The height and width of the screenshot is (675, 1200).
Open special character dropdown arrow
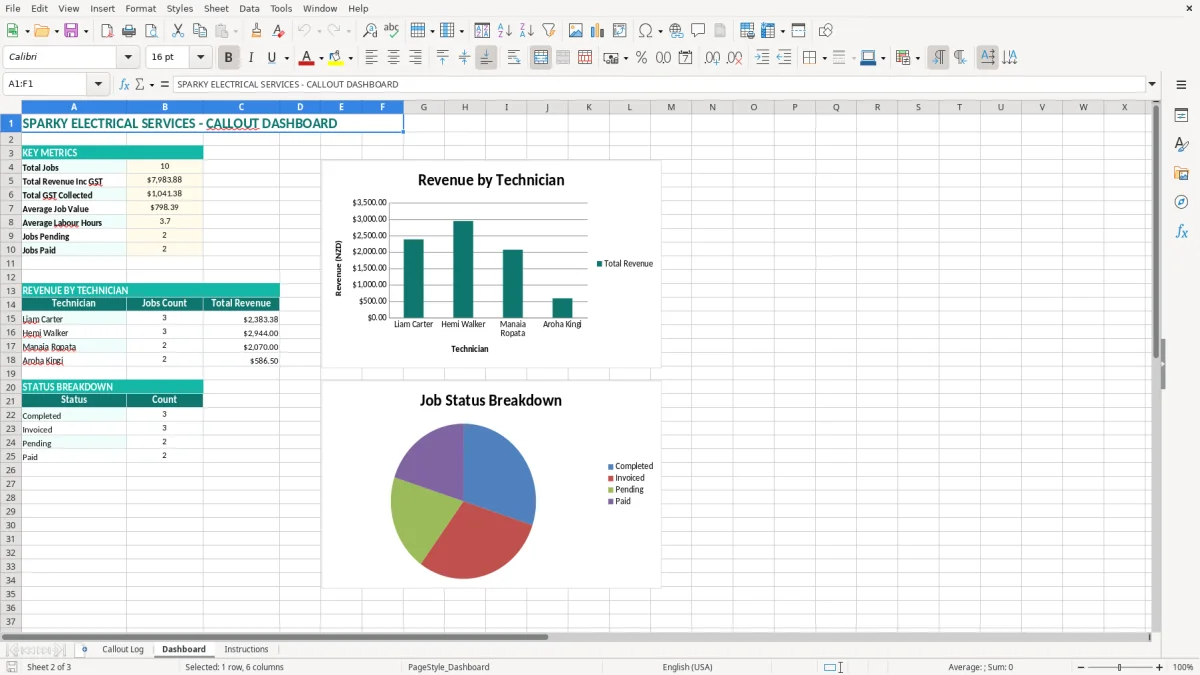click(x=661, y=31)
